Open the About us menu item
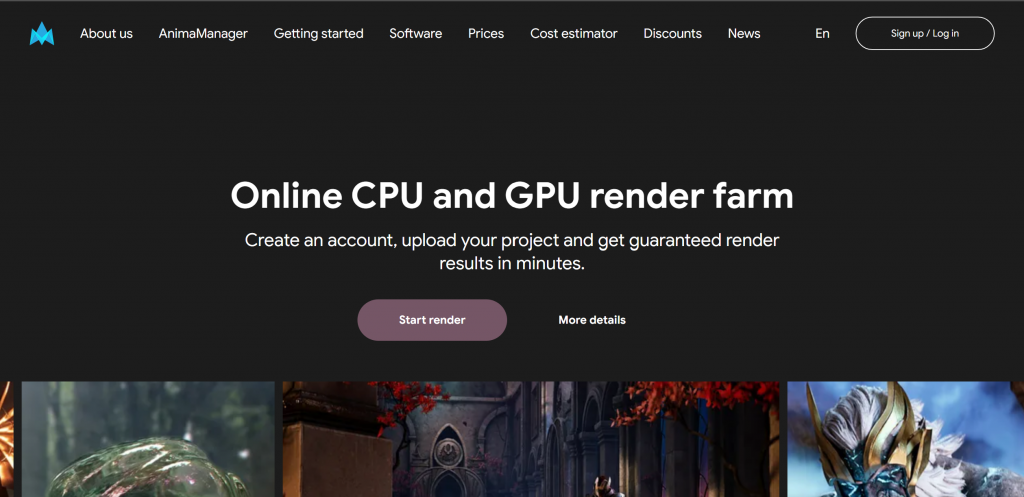This screenshot has width=1024, height=497. 106,33
